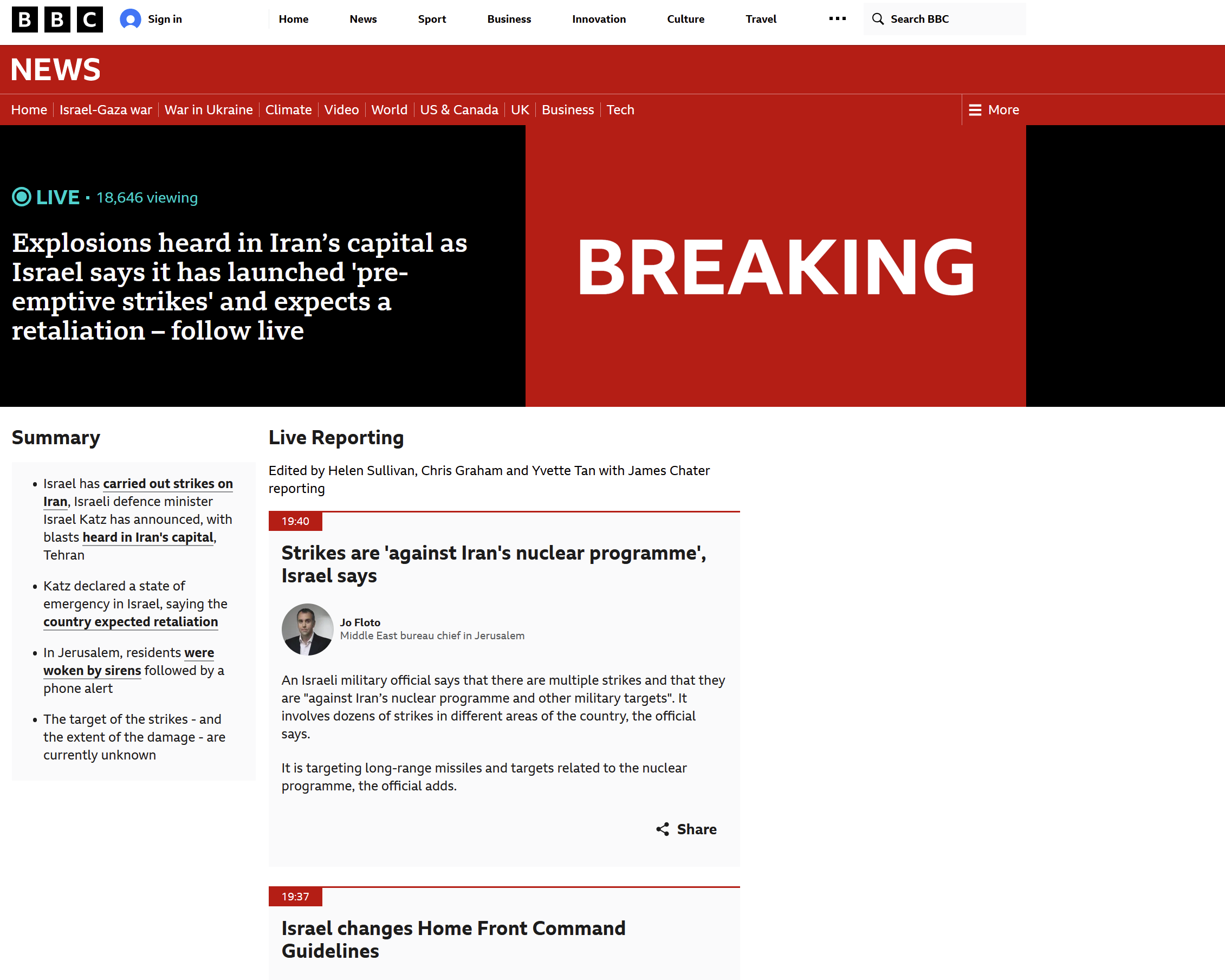Image resolution: width=1225 pixels, height=980 pixels.
Task: Click the paragraph about targeting long-range missiles
Action: coord(484,777)
